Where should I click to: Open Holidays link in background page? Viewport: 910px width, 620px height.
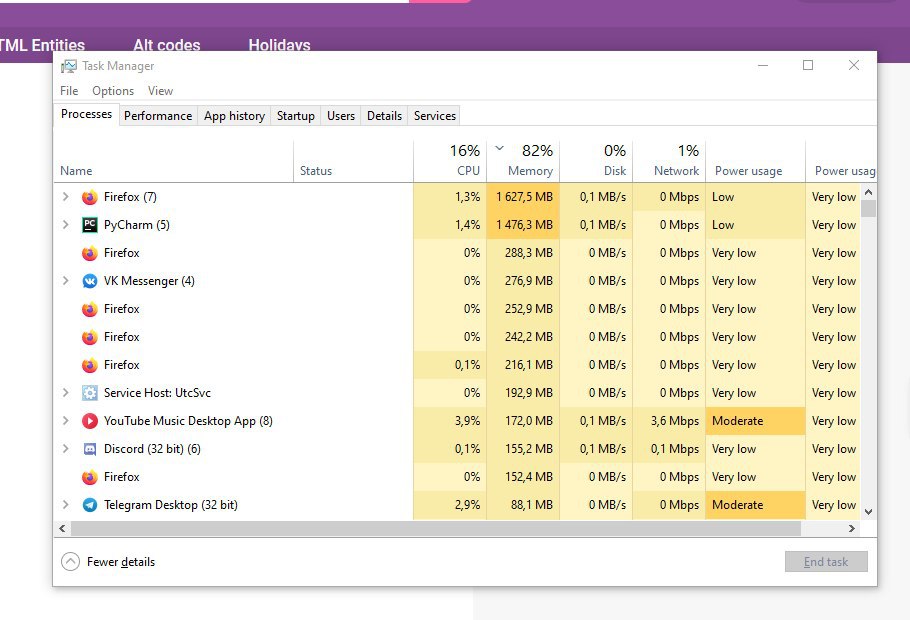tap(279, 45)
